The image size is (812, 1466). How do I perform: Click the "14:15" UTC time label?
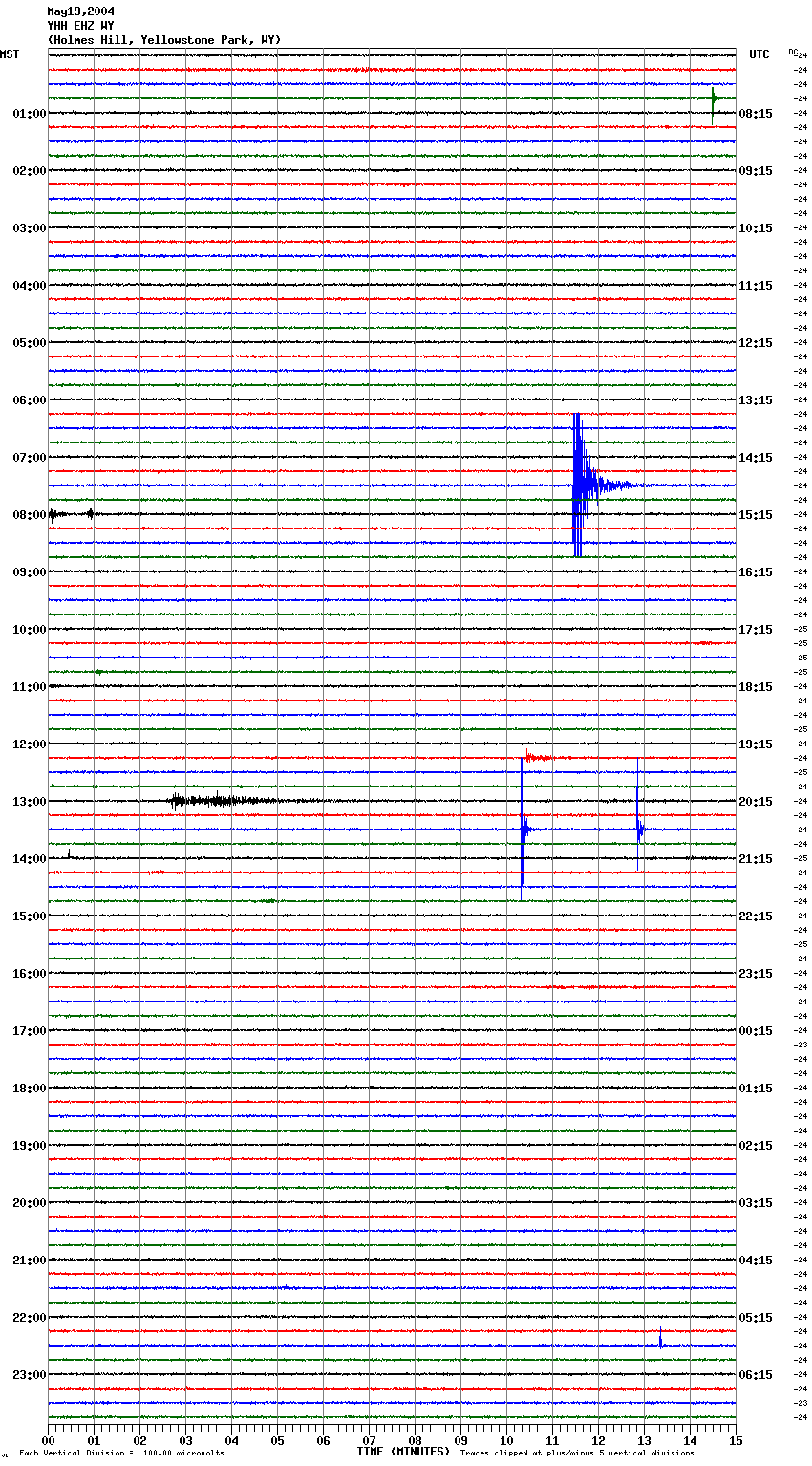(x=756, y=458)
